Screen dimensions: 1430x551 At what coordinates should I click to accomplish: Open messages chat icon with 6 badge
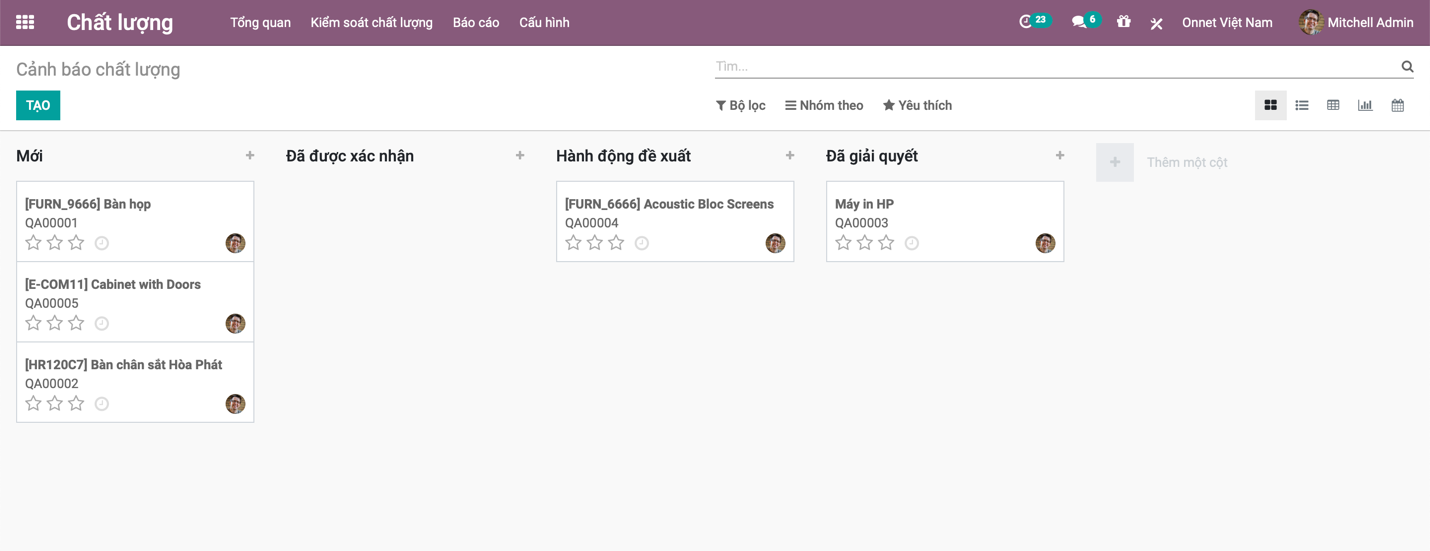1085,22
